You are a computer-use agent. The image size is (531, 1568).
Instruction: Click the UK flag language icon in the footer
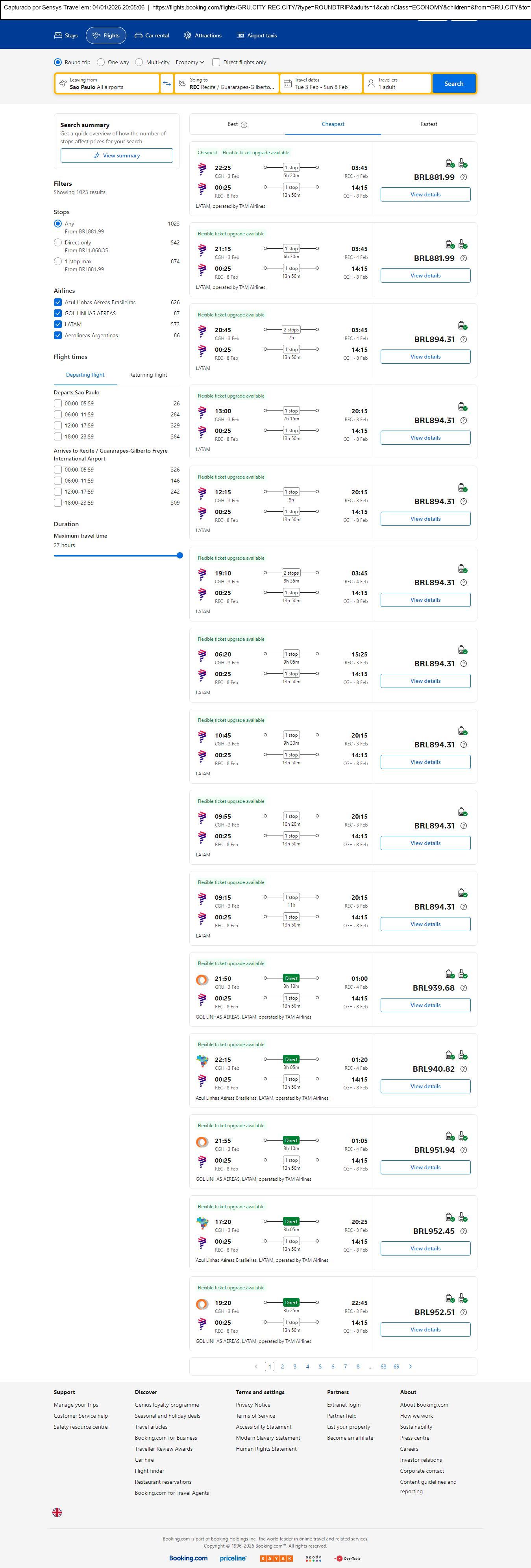click(57, 1512)
